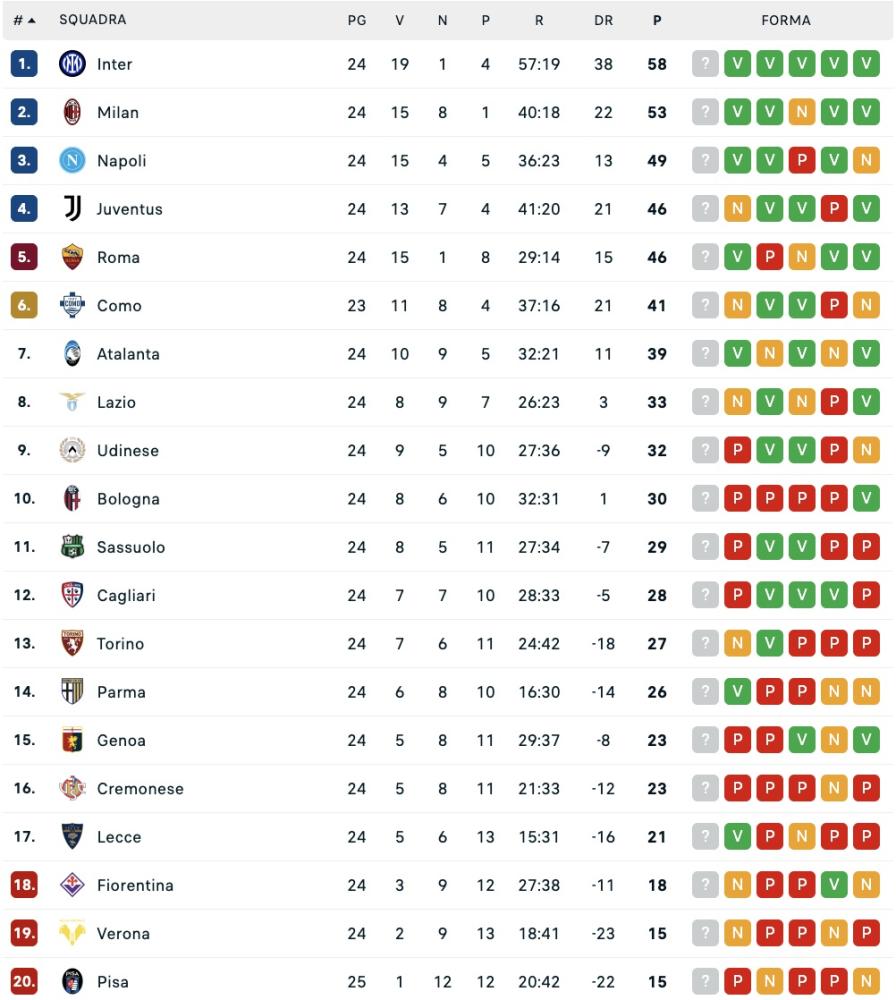Click Bologna's green V form badge
896x1000 pixels.
point(866,499)
